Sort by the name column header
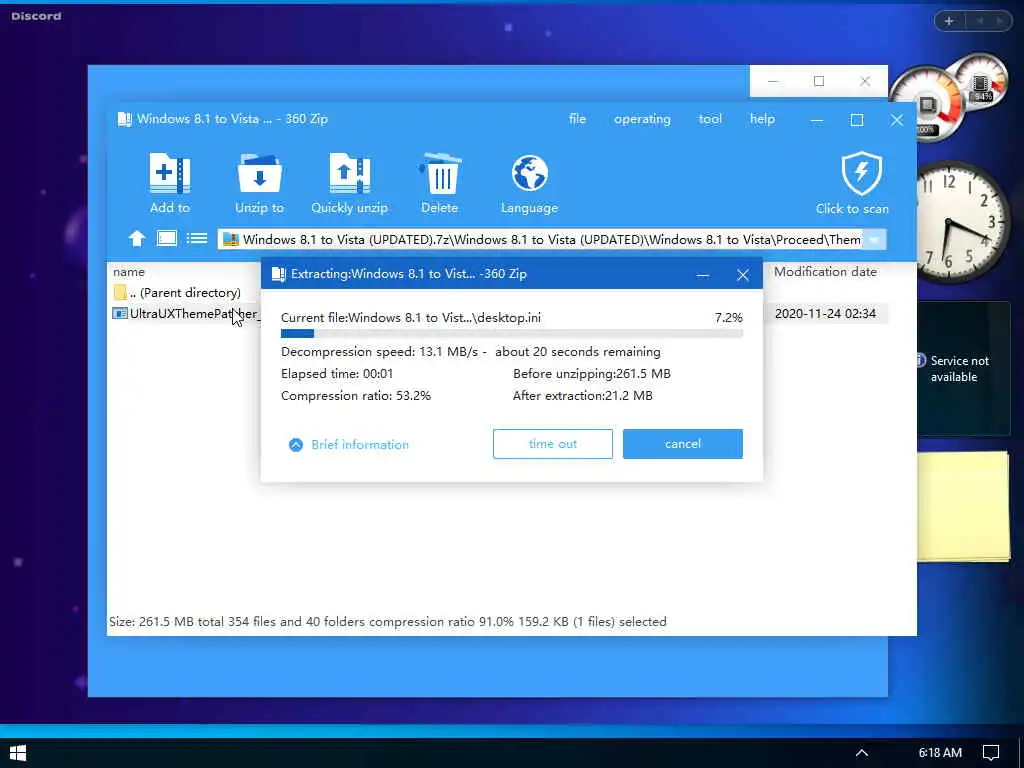Image resolution: width=1024 pixels, height=768 pixels. [x=129, y=272]
